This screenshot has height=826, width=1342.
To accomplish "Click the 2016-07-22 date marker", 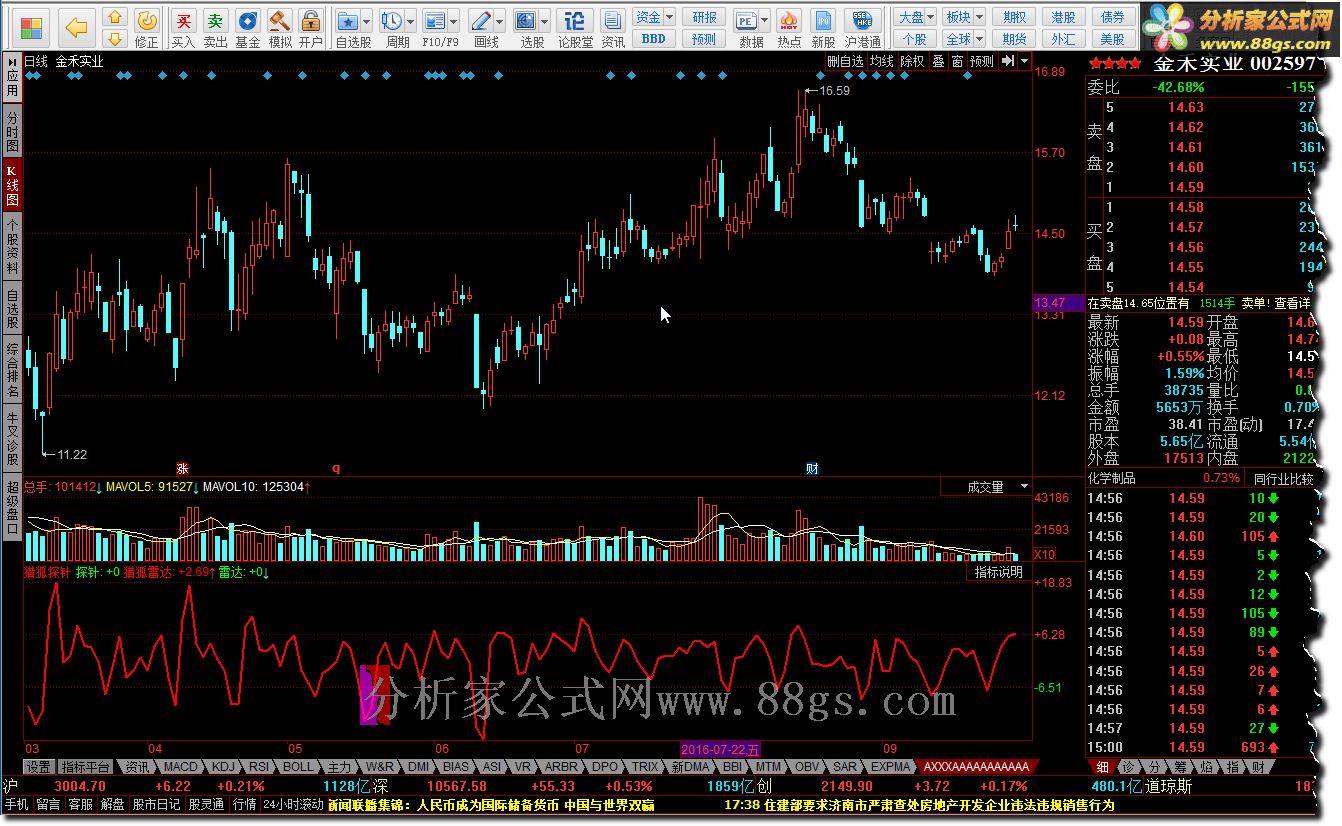I will tap(720, 748).
